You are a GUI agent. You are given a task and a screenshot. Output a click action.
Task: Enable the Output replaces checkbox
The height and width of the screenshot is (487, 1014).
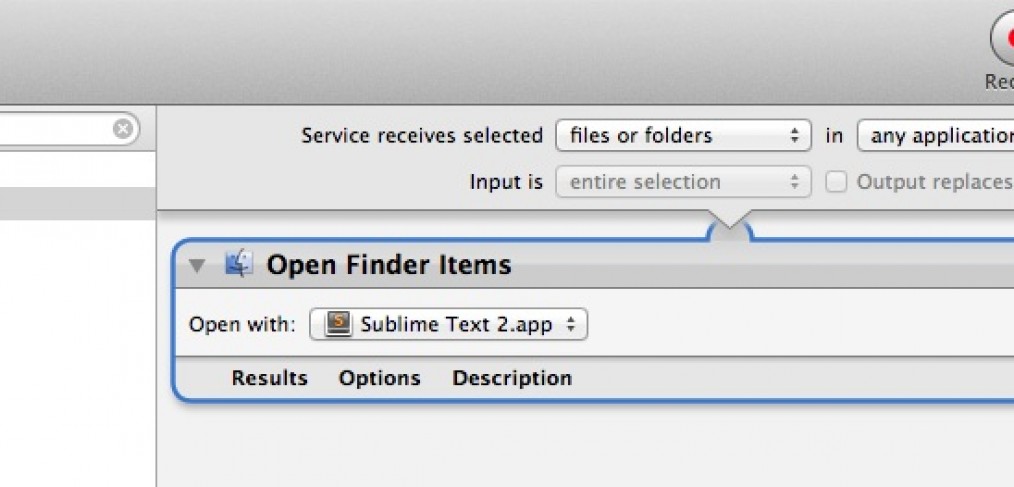tap(836, 182)
